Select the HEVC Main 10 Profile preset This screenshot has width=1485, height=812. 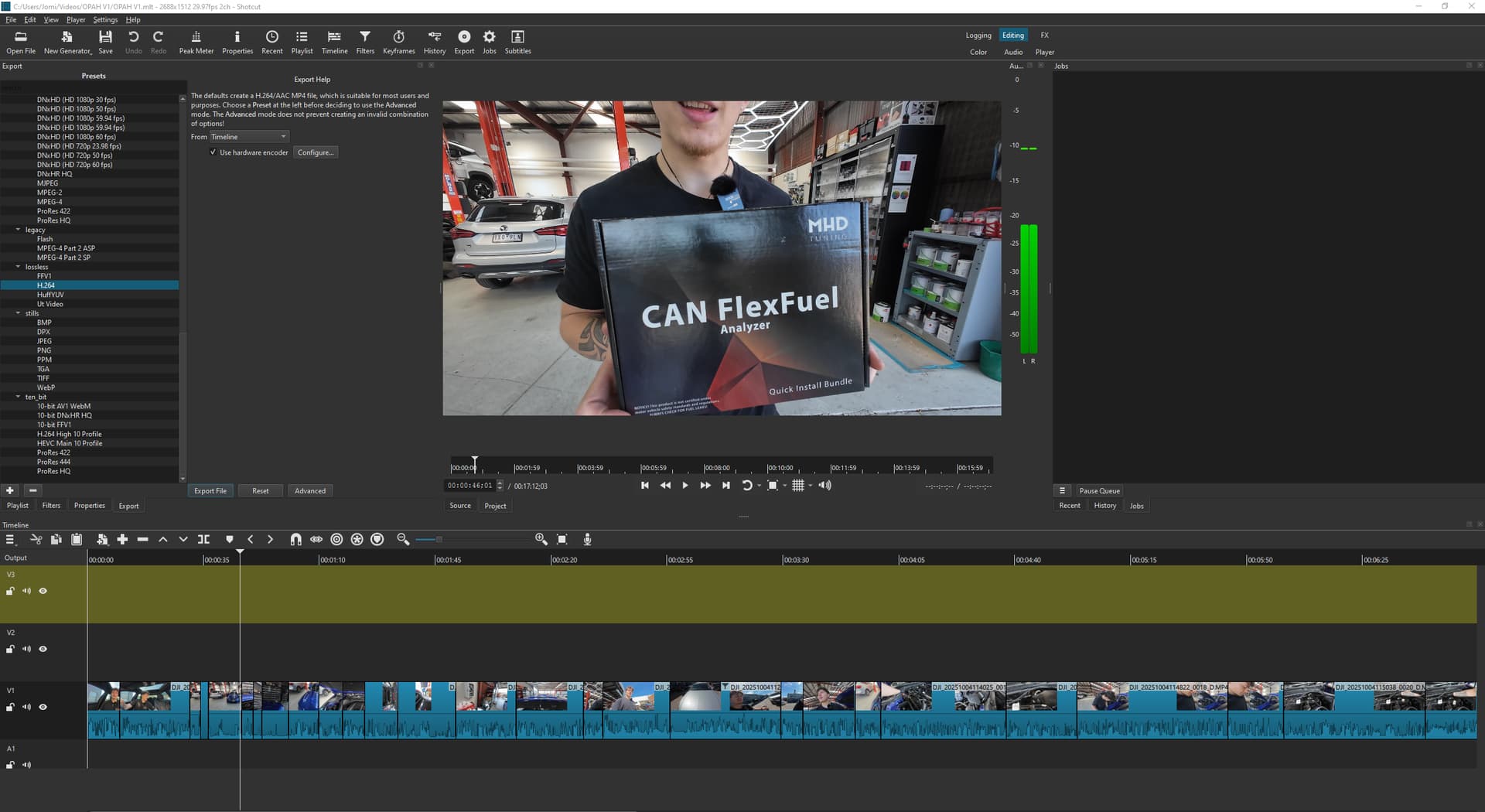[x=70, y=444]
